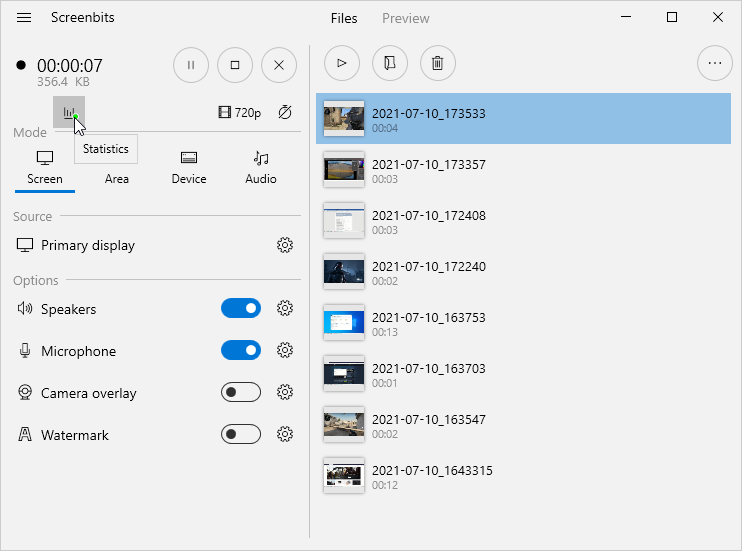Open the Statistics button
Viewport: 742px width, 551px height.
point(69,112)
